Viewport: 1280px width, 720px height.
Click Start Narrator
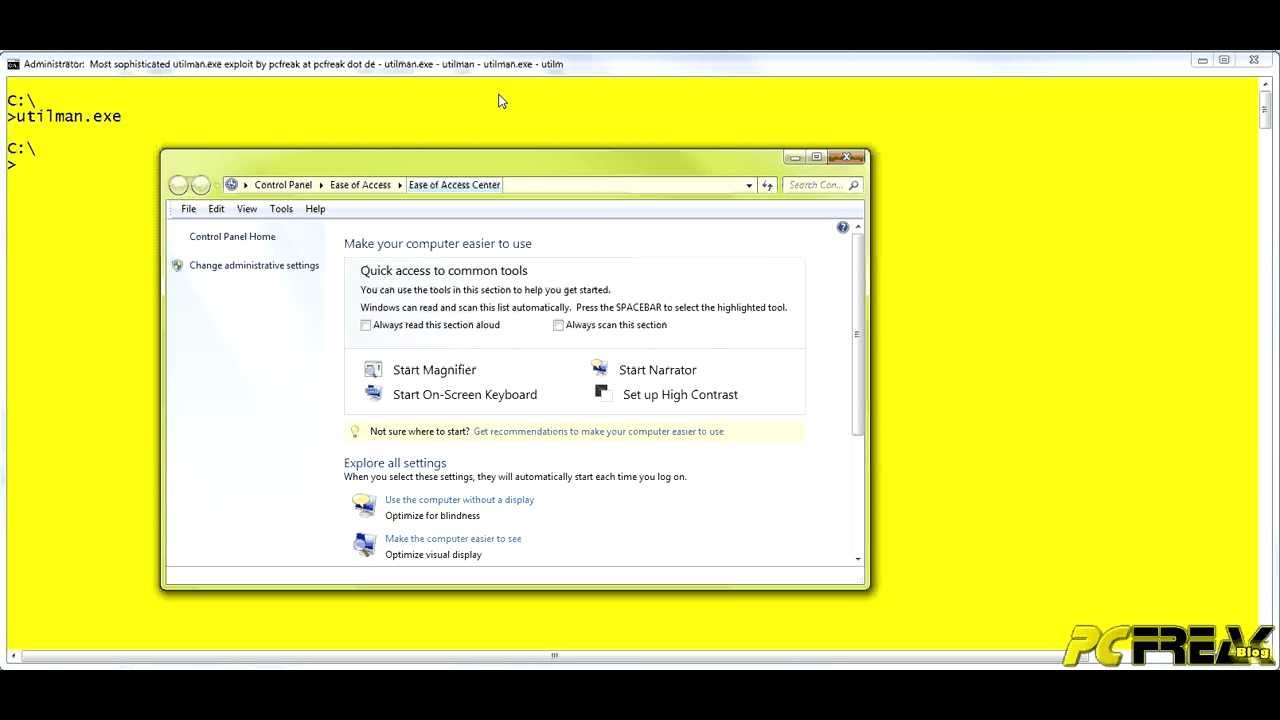click(x=657, y=370)
